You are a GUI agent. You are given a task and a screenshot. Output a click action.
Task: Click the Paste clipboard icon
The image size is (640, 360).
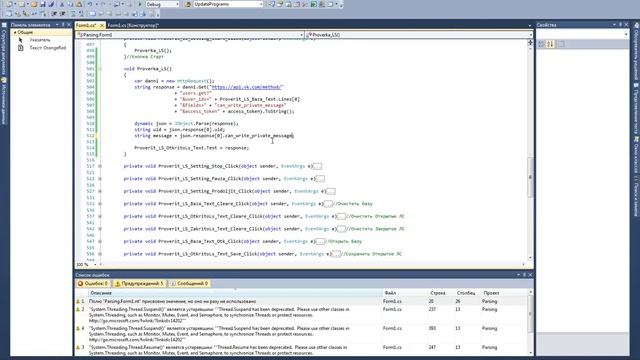pyautogui.click(x=79, y=4)
